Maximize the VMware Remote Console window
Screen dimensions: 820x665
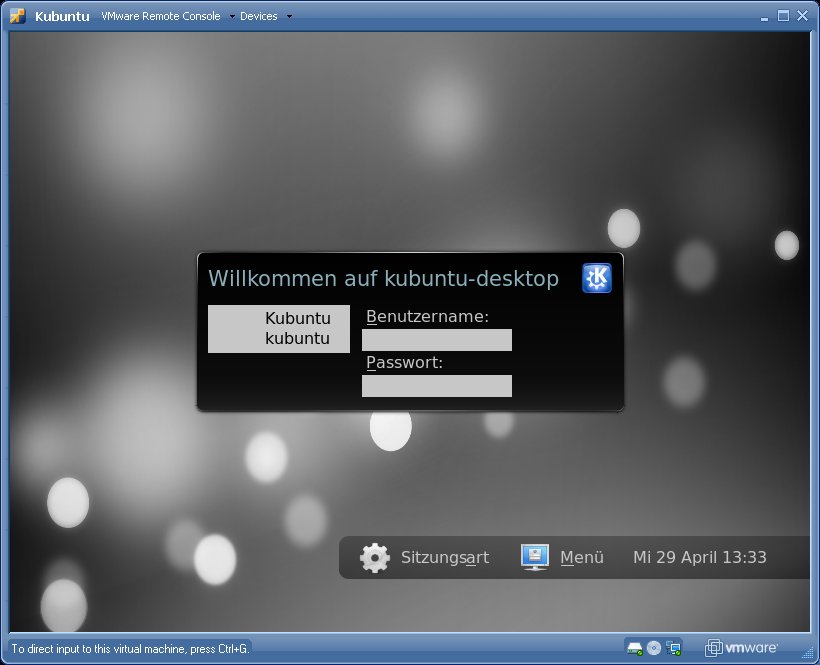point(783,16)
